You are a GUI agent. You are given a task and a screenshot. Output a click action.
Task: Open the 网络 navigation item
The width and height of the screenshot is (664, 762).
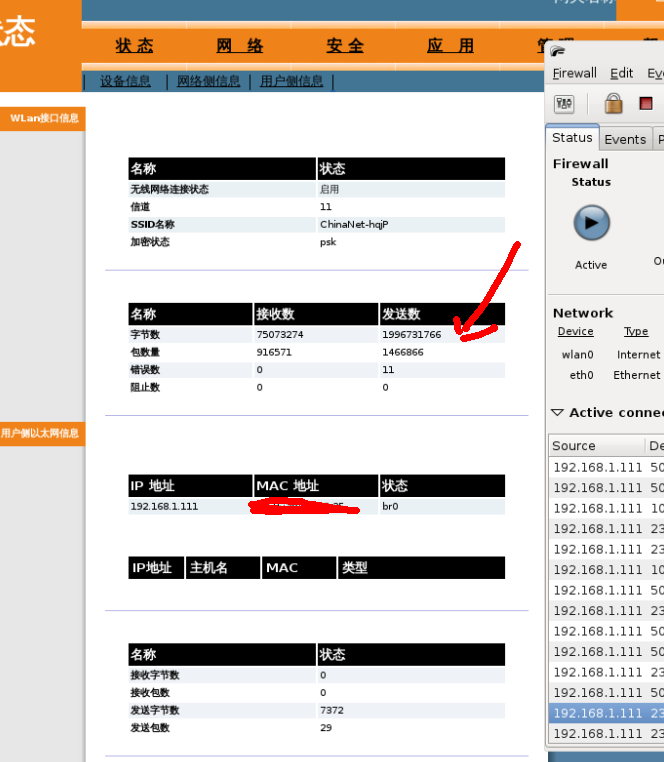pos(240,46)
